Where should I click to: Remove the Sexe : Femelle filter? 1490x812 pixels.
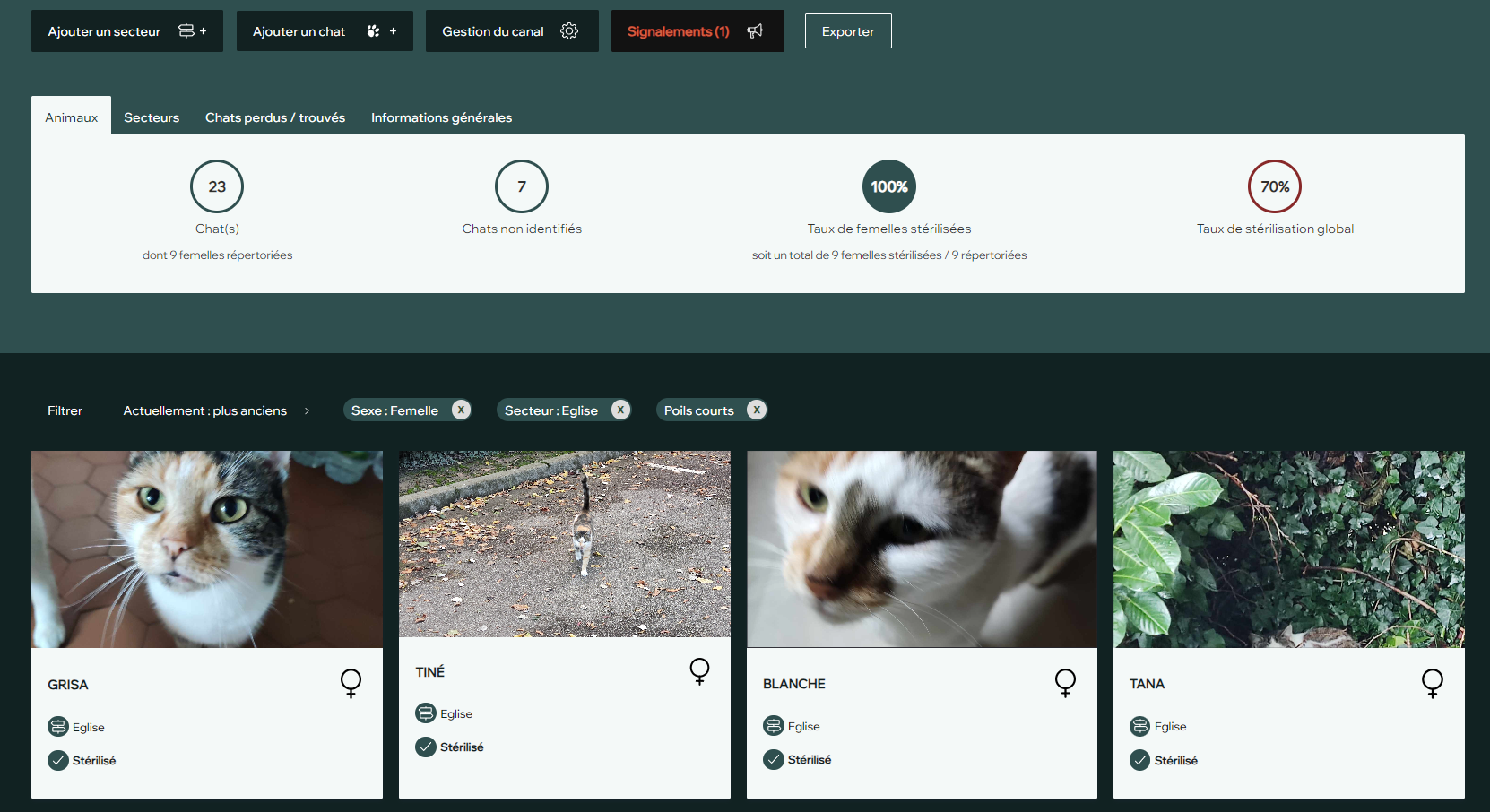pyautogui.click(x=461, y=410)
